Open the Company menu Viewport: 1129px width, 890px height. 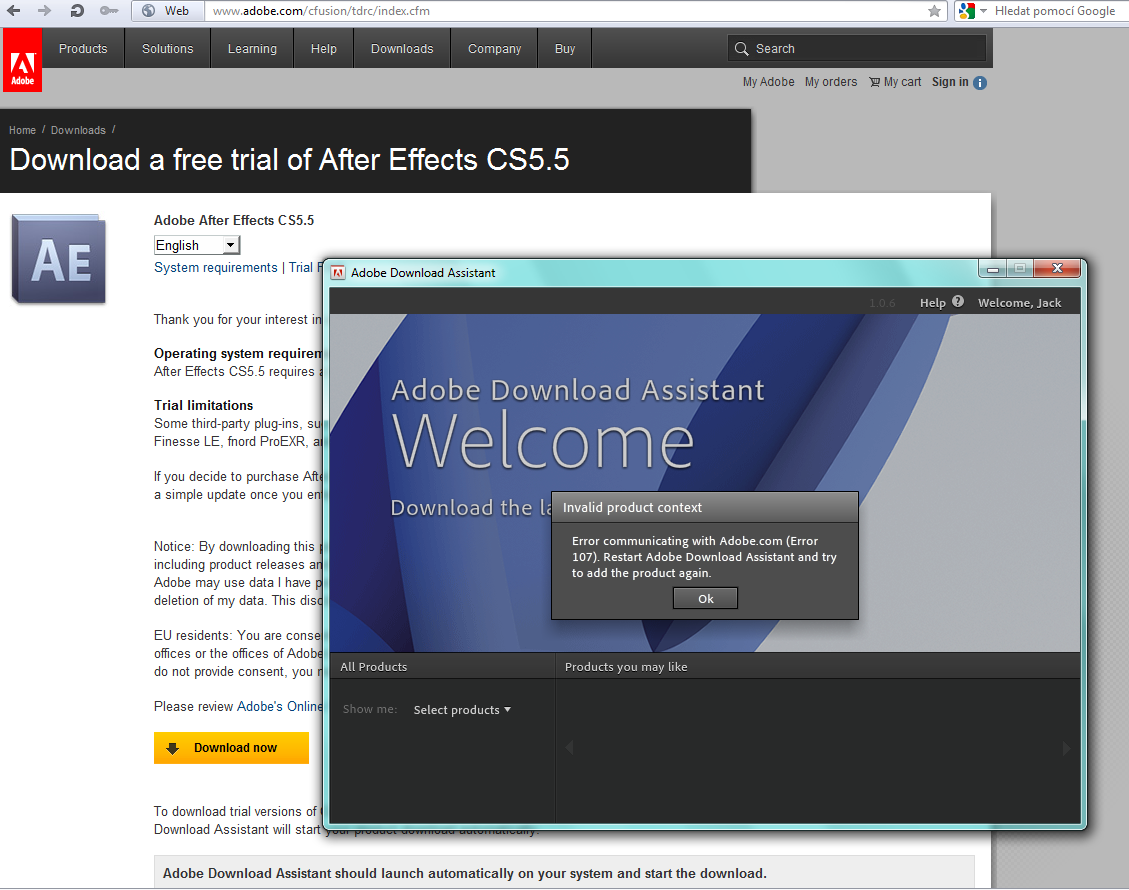(x=495, y=48)
